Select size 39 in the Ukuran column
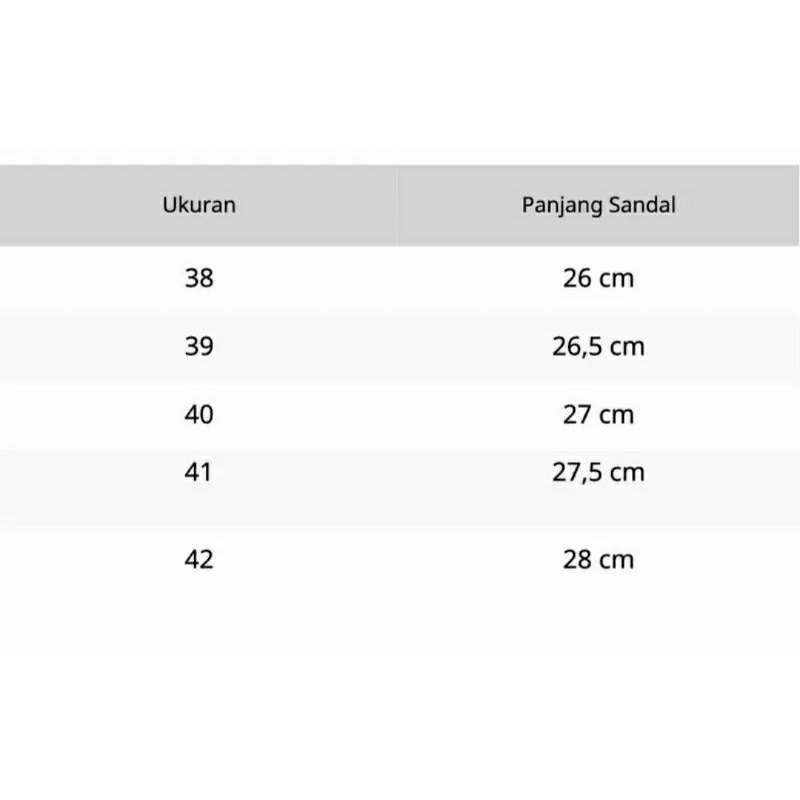This screenshot has height=800, width=800. (x=199, y=347)
